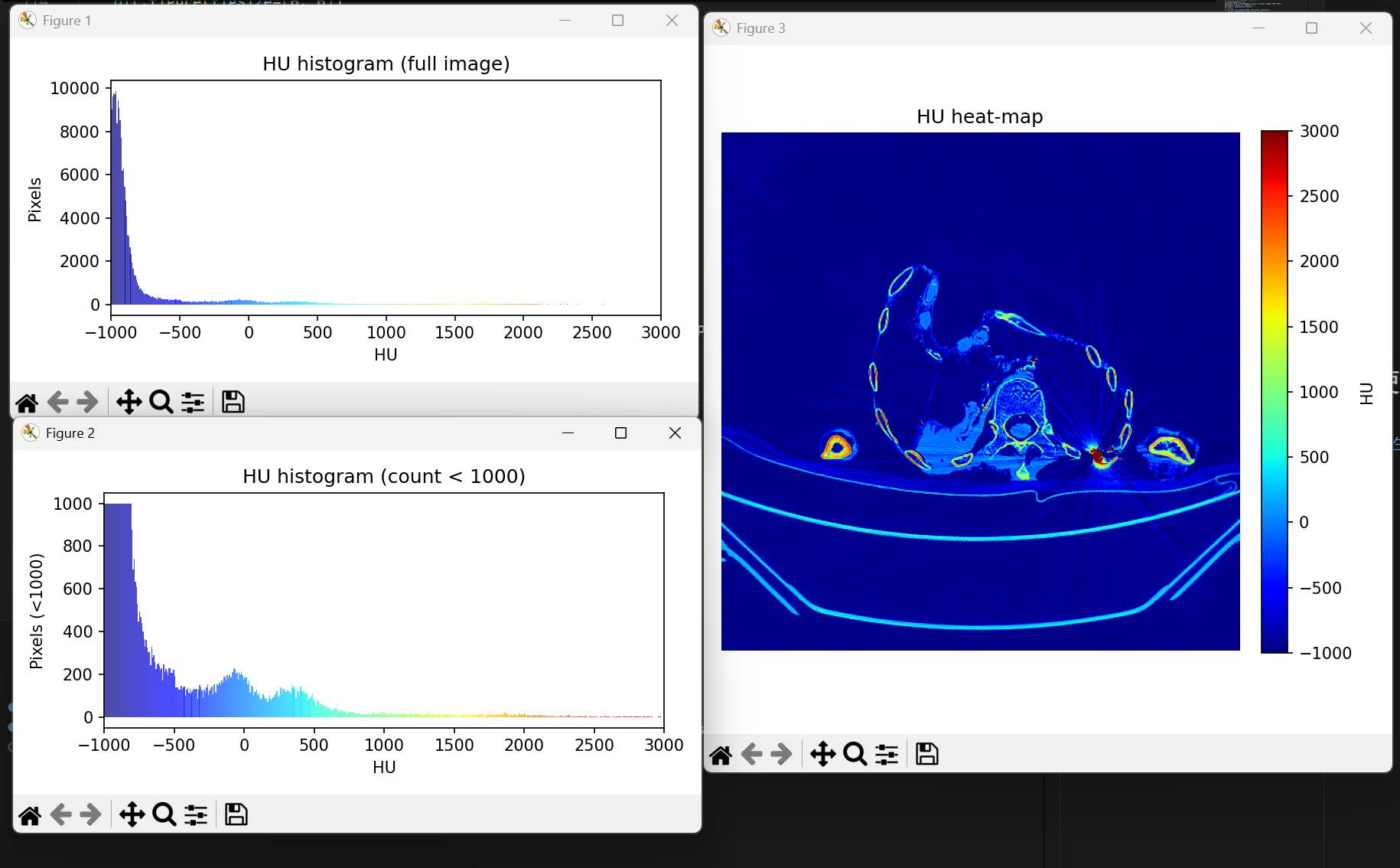Save the HU heat-map figure

pyautogui.click(x=926, y=755)
